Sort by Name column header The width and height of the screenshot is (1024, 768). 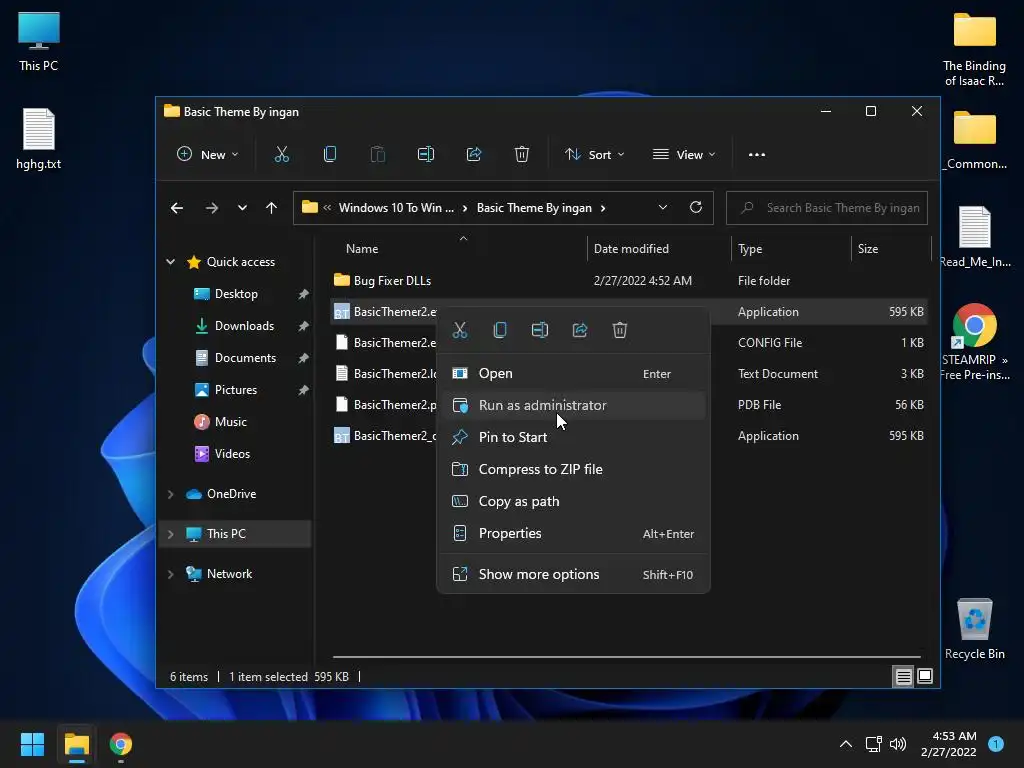click(460, 249)
